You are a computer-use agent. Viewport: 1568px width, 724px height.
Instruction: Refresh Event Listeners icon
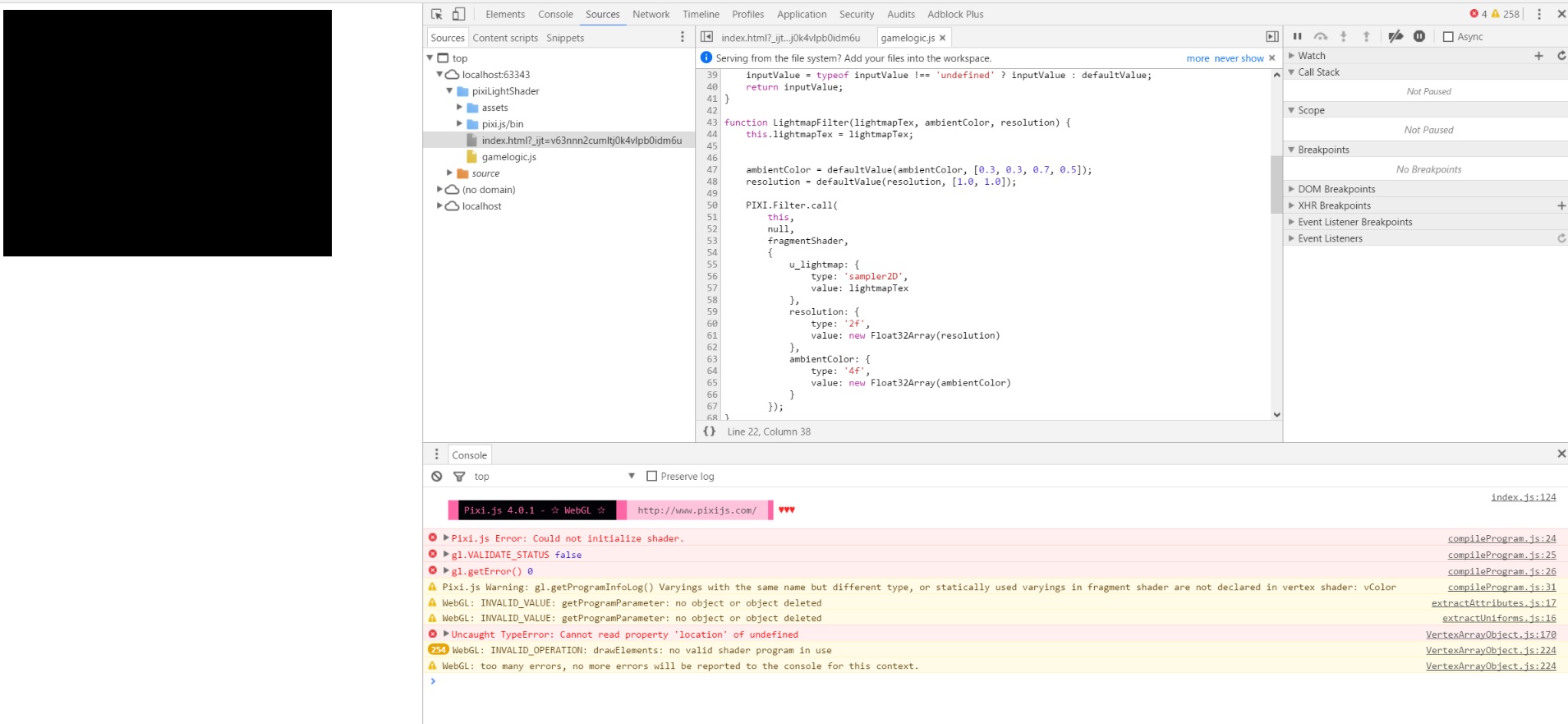(x=1561, y=238)
